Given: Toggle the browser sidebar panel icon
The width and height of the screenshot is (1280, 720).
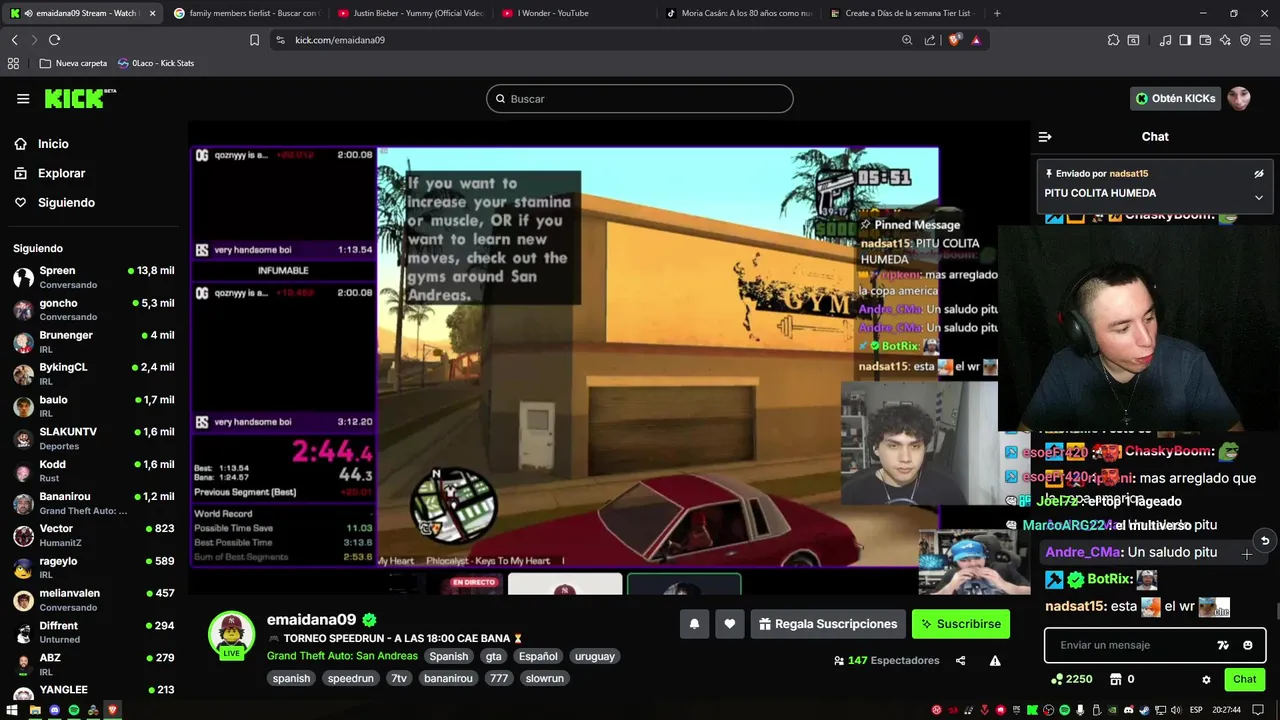Looking at the screenshot, I should 1185,40.
